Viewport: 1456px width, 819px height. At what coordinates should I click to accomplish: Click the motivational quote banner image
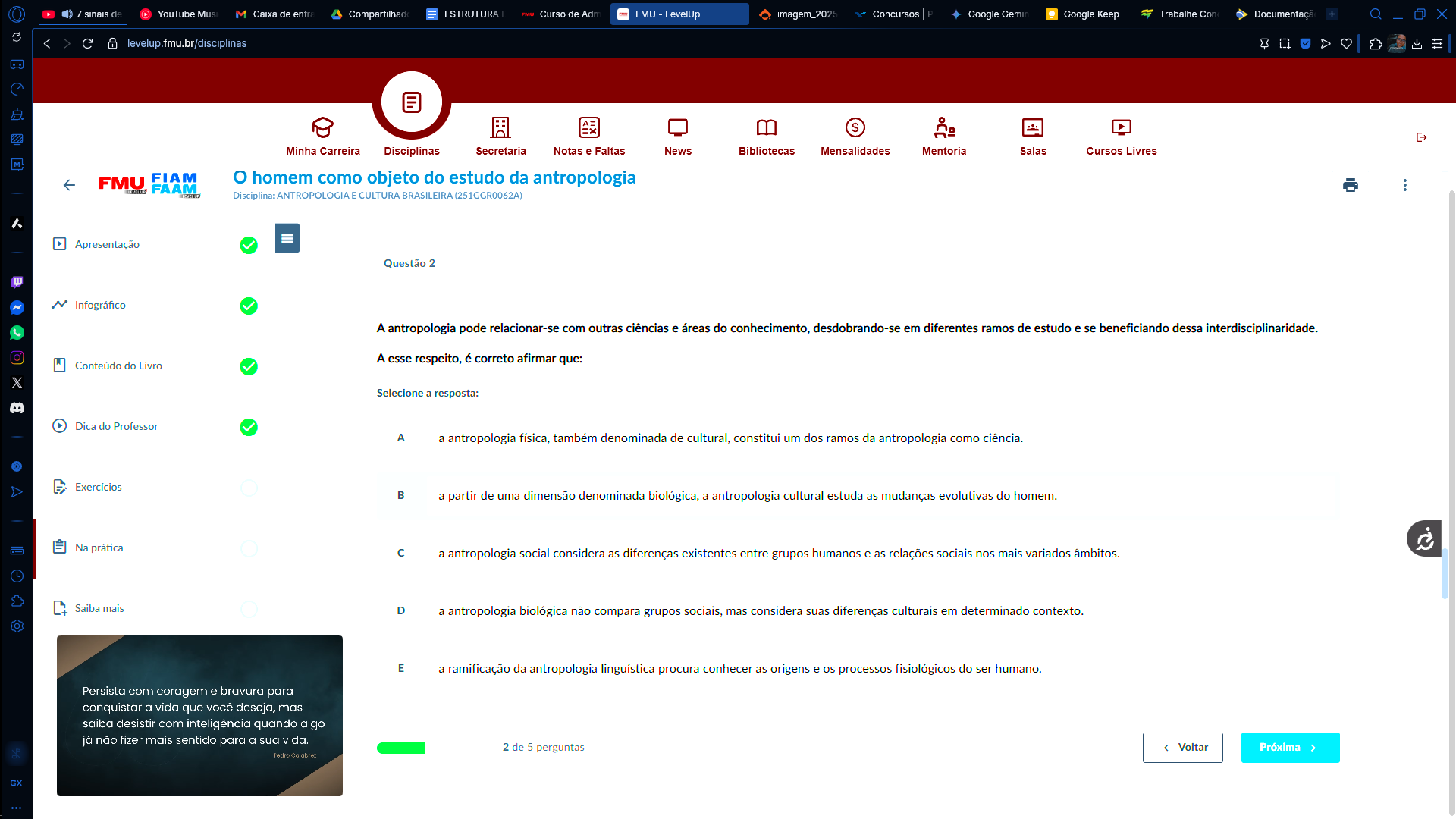point(199,715)
